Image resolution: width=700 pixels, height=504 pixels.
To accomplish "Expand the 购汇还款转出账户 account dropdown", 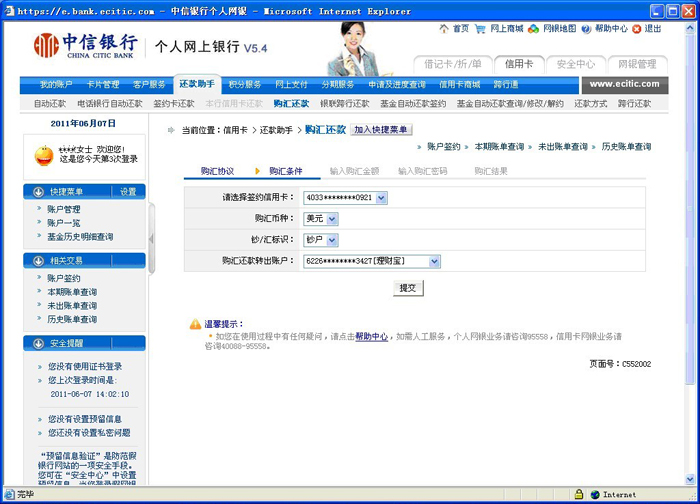I will (434, 261).
